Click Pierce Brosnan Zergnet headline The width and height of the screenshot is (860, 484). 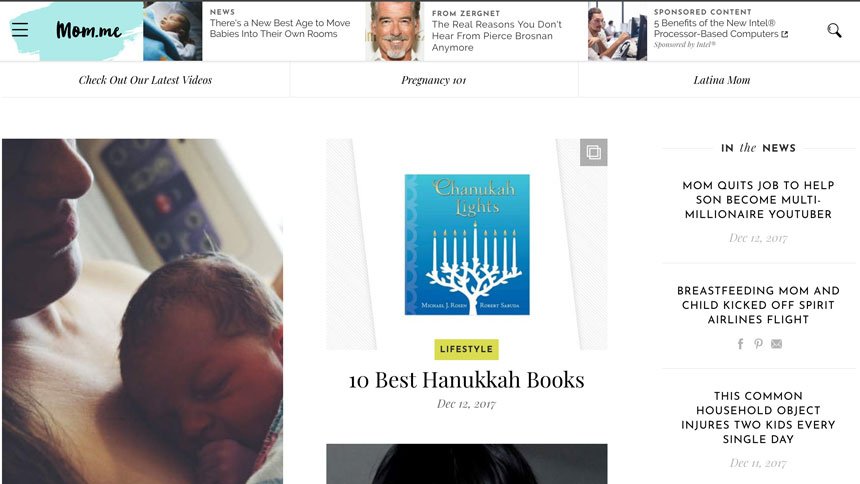pyautogui.click(x=496, y=36)
